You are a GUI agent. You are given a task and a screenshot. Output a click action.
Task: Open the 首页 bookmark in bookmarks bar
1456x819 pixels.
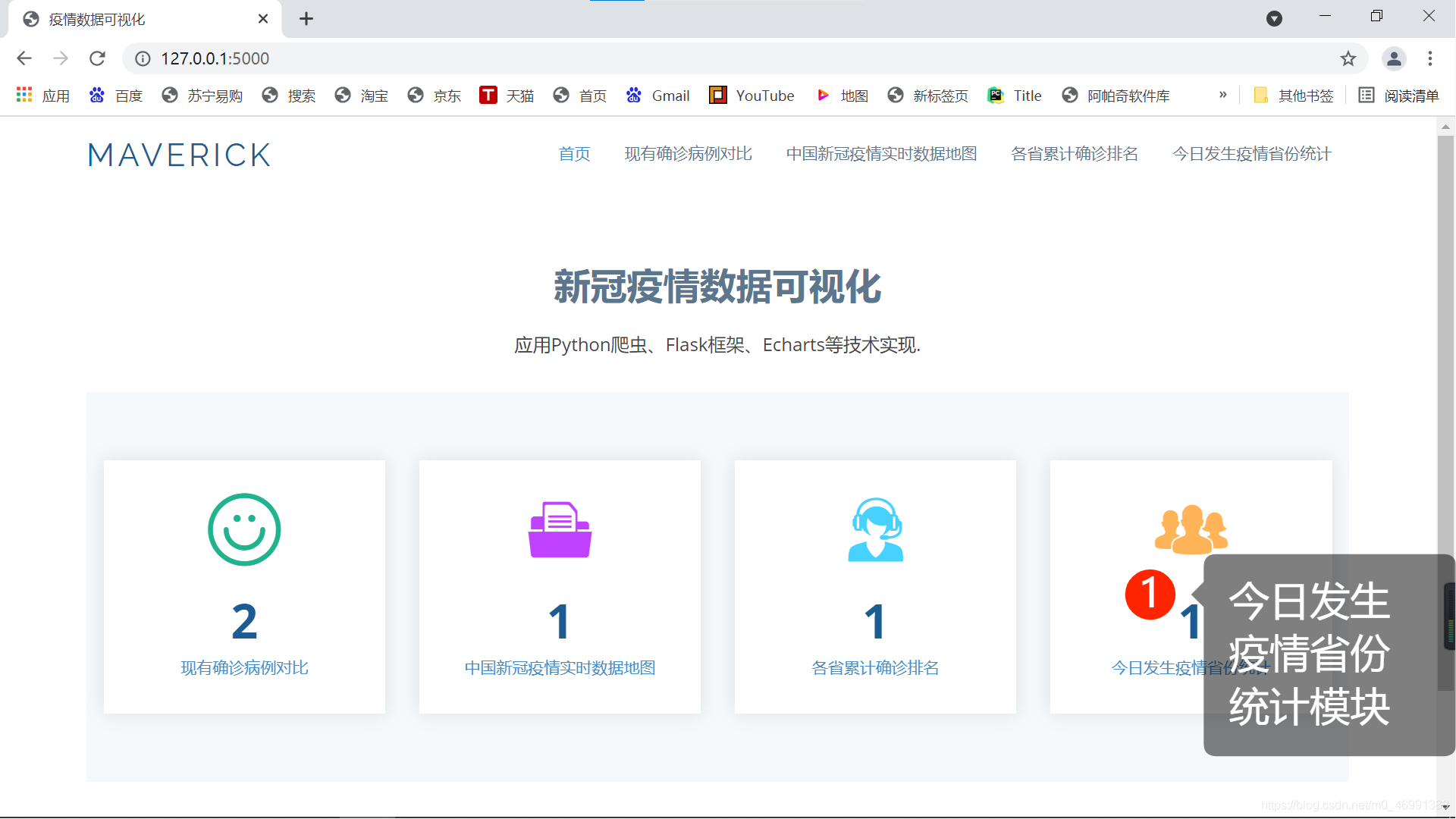click(x=580, y=96)
